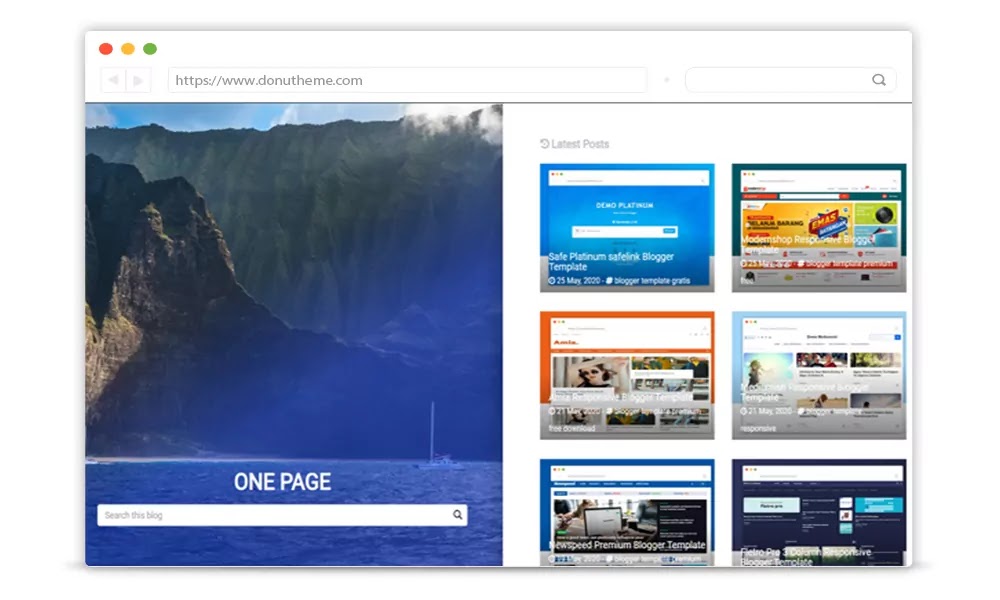This screenshot has width=1000, height=600.
Task: Click the 25 May, 2020 date on Safe Platinum
Action: coord(578,281)
